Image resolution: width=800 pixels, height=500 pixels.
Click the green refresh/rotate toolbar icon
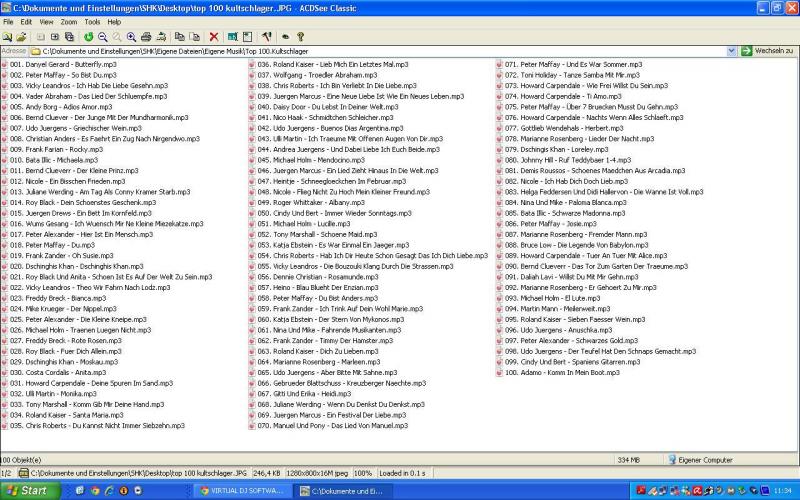88,37
